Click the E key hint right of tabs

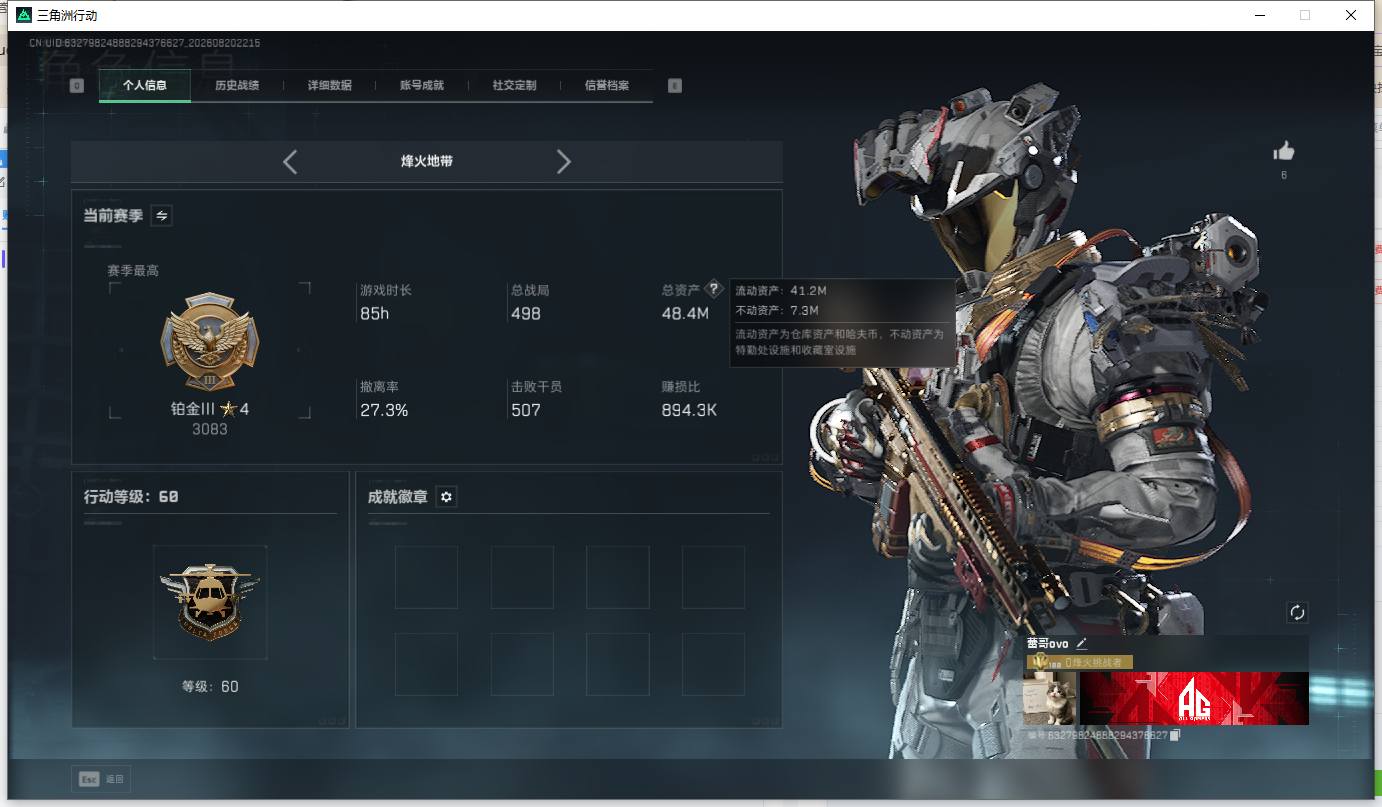click(x=674, y=86)
